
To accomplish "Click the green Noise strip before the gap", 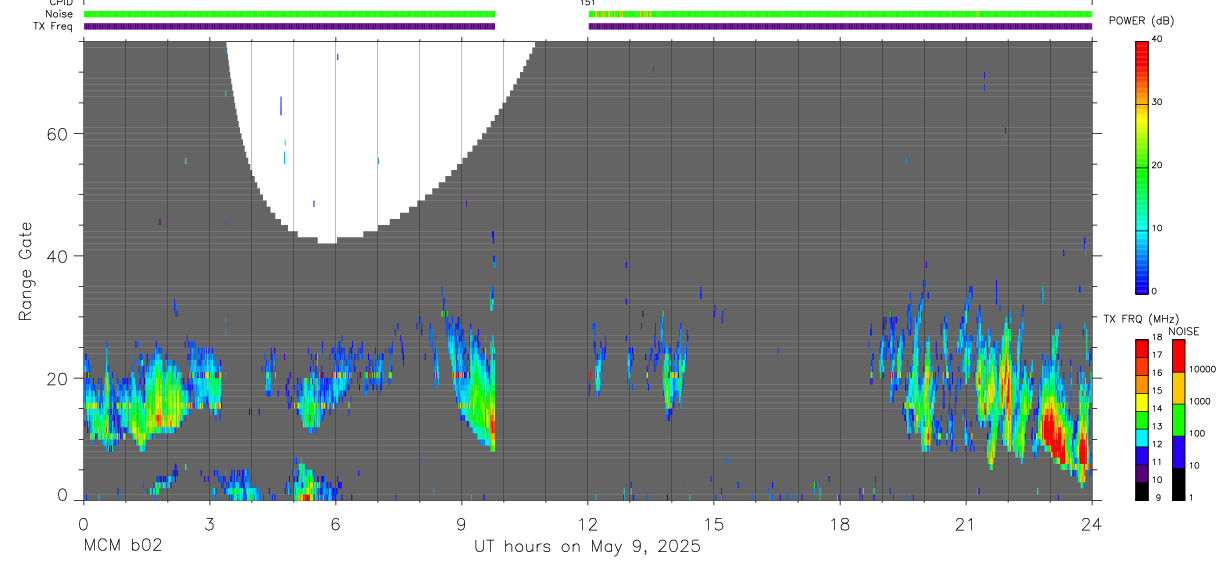I will tap(289, 14).
